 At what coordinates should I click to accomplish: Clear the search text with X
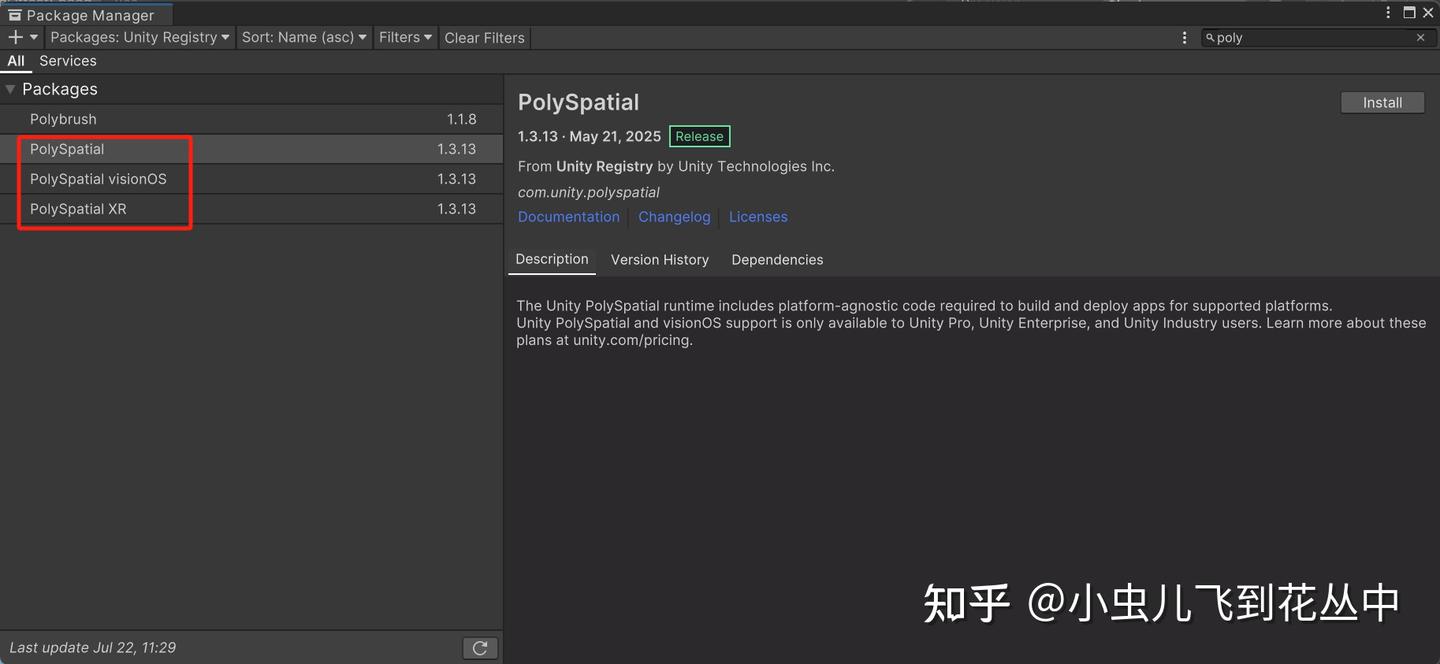(1420, 38)
